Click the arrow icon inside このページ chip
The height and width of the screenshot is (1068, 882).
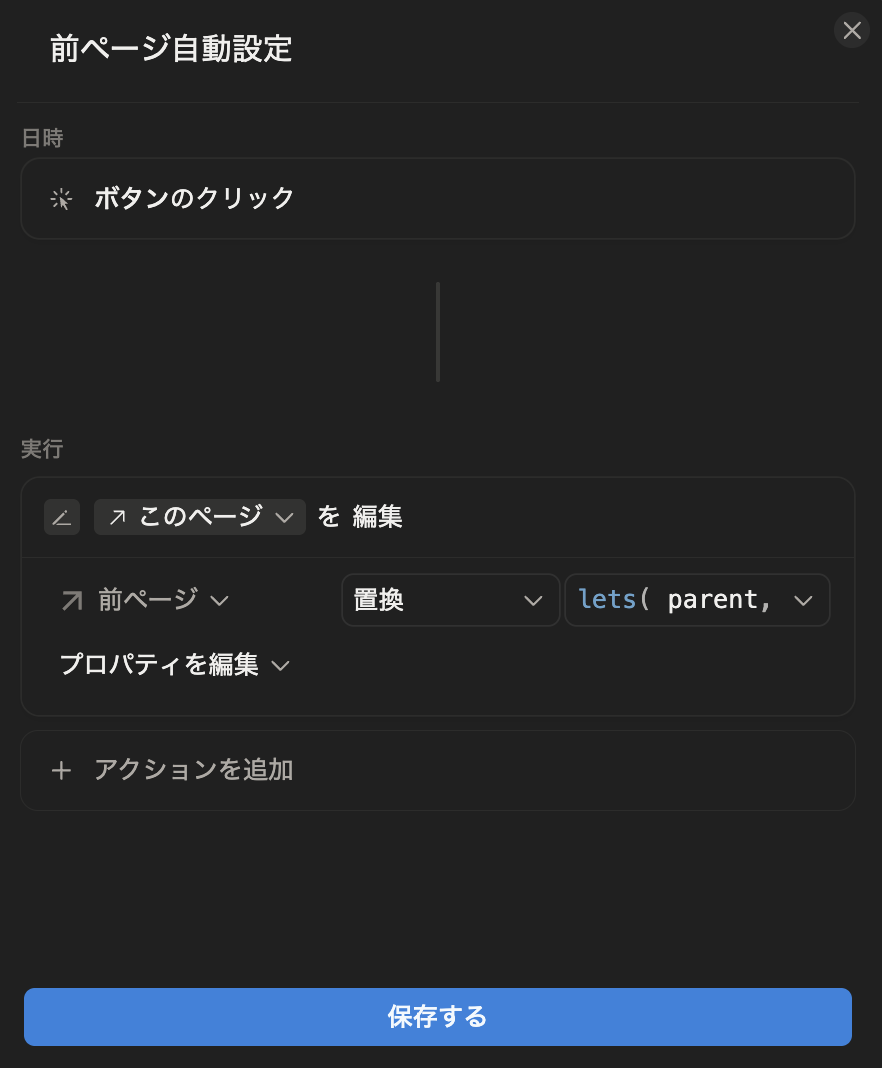pyautogui.click(x=117, y=517)
